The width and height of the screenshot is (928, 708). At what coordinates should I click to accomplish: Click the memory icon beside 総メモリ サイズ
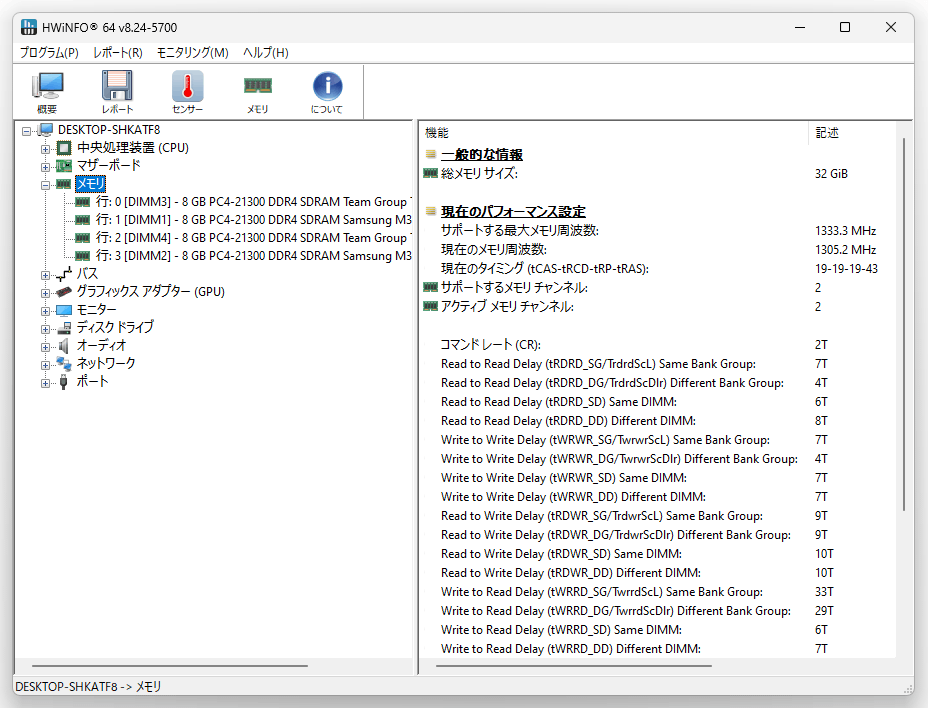(x=431, y=173)
